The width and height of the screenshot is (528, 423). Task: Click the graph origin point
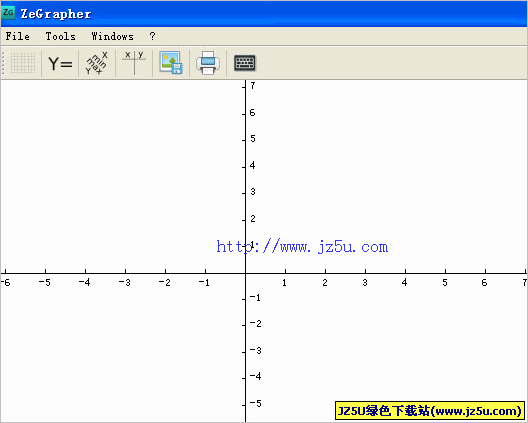click(245, 273)
